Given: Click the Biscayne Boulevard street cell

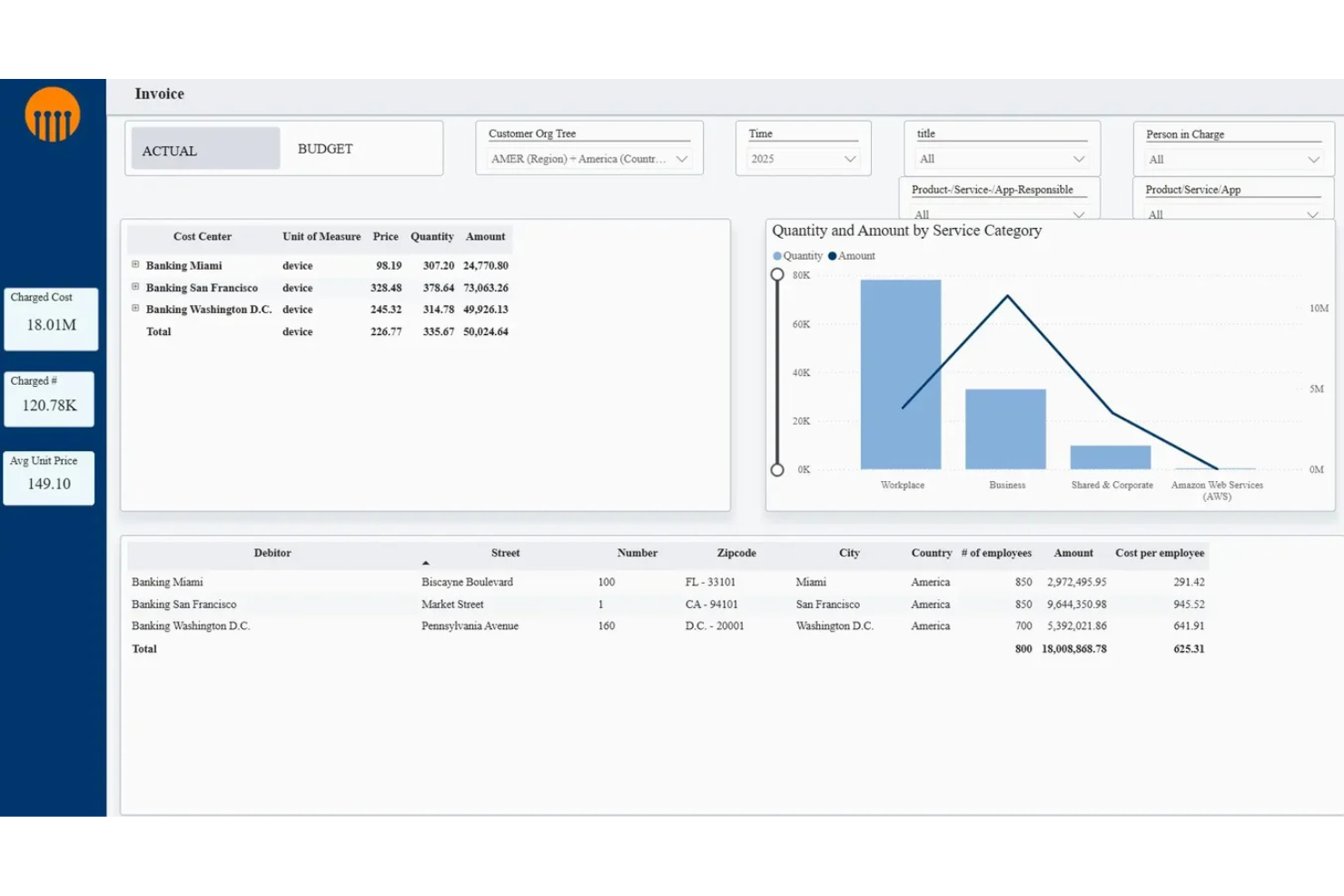Looking at the screenshot, I should (x=467, y=582).
